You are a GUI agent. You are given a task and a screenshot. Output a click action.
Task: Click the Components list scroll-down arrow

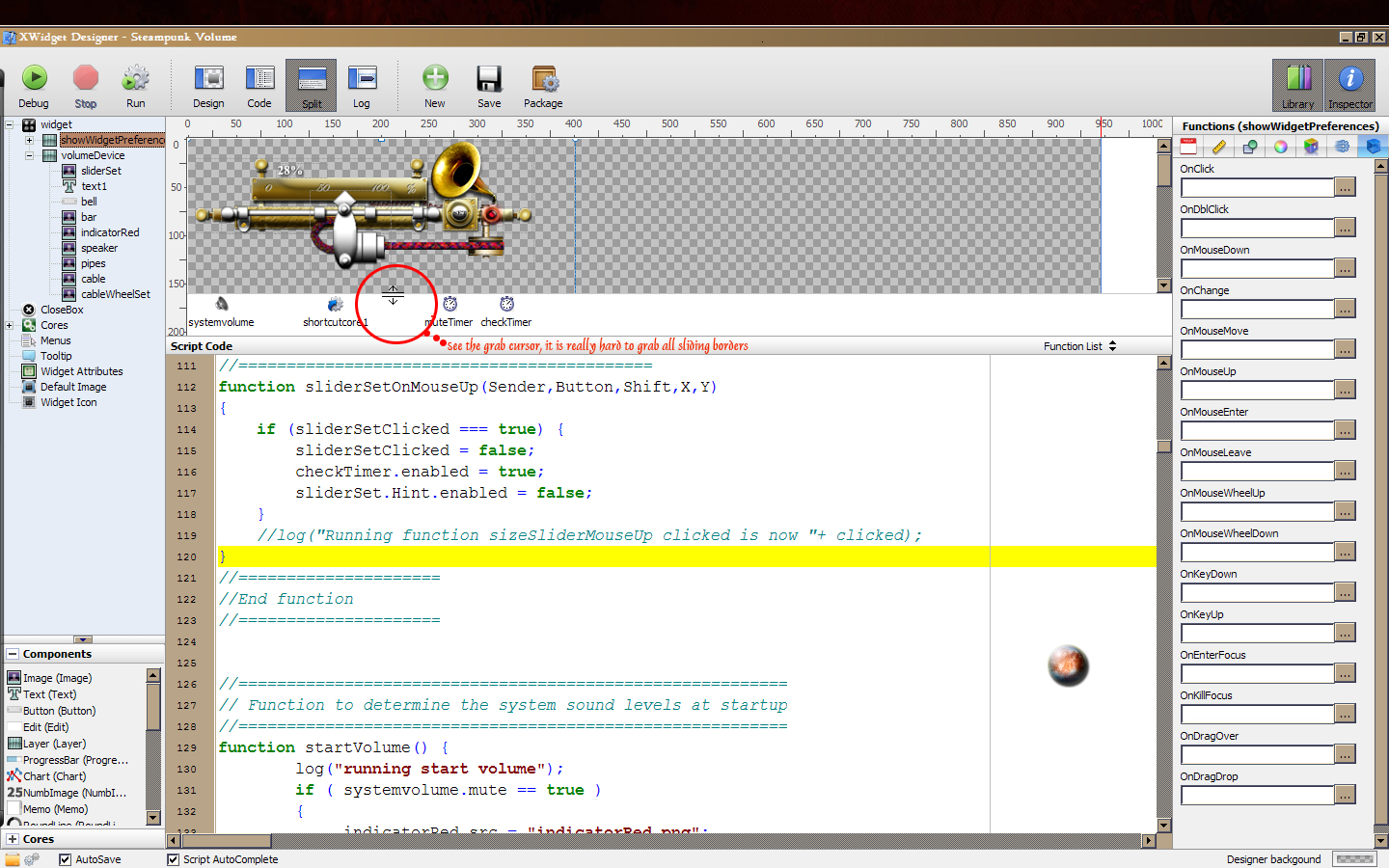point(153,818)
